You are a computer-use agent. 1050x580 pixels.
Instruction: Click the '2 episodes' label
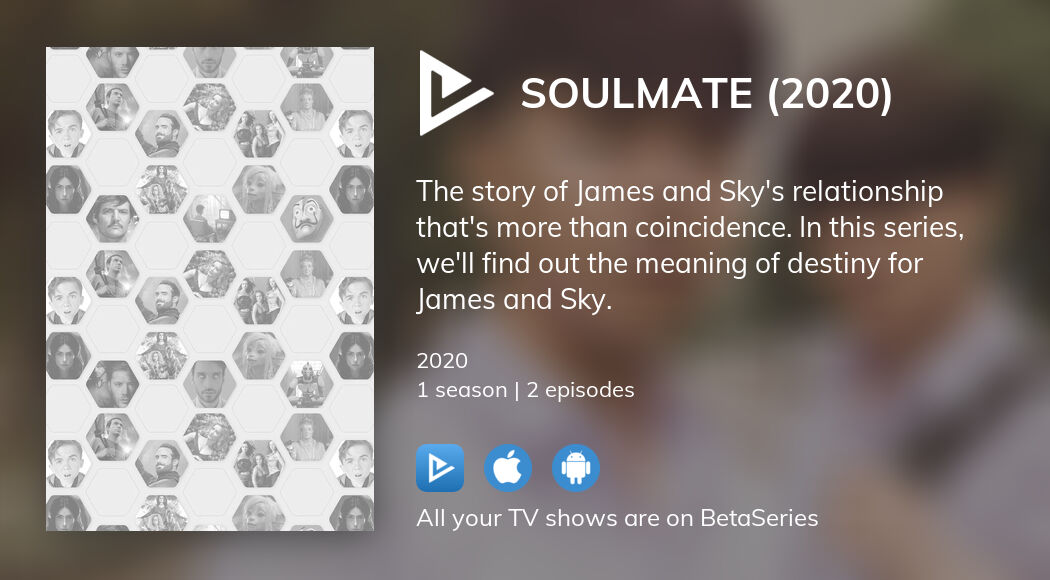581,390
